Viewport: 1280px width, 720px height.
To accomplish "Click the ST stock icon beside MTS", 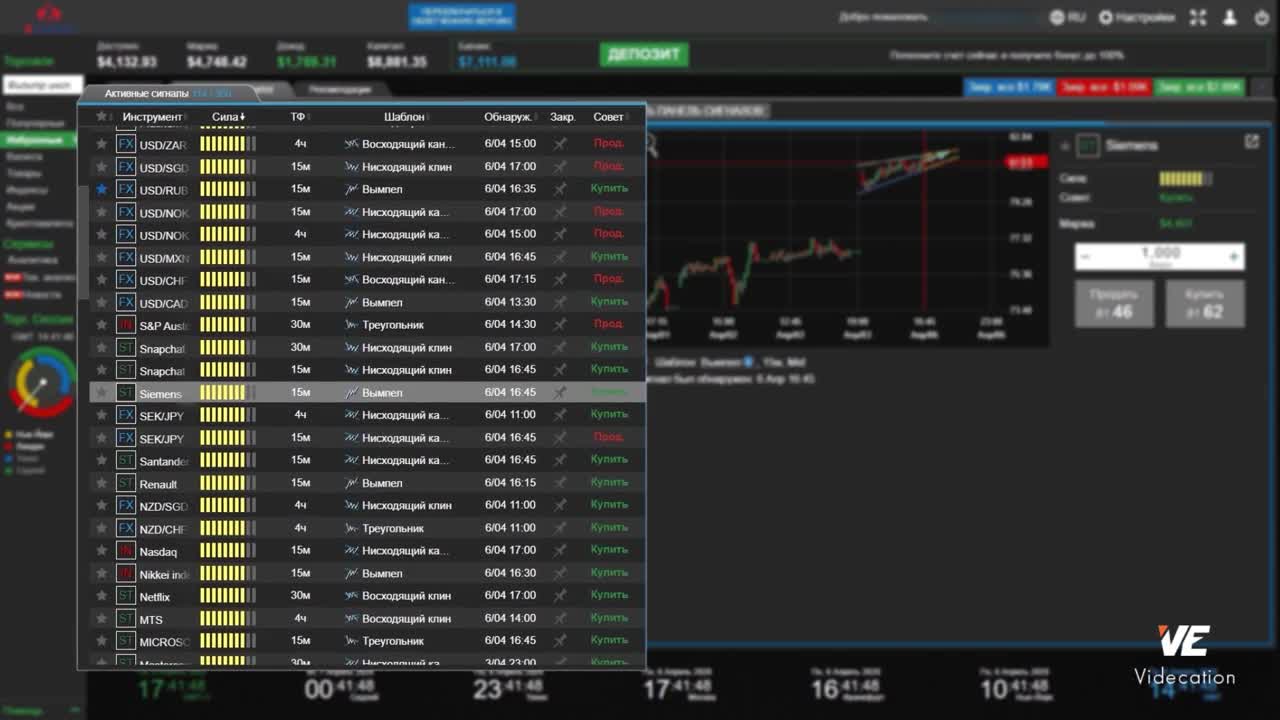I will (126, 619).
